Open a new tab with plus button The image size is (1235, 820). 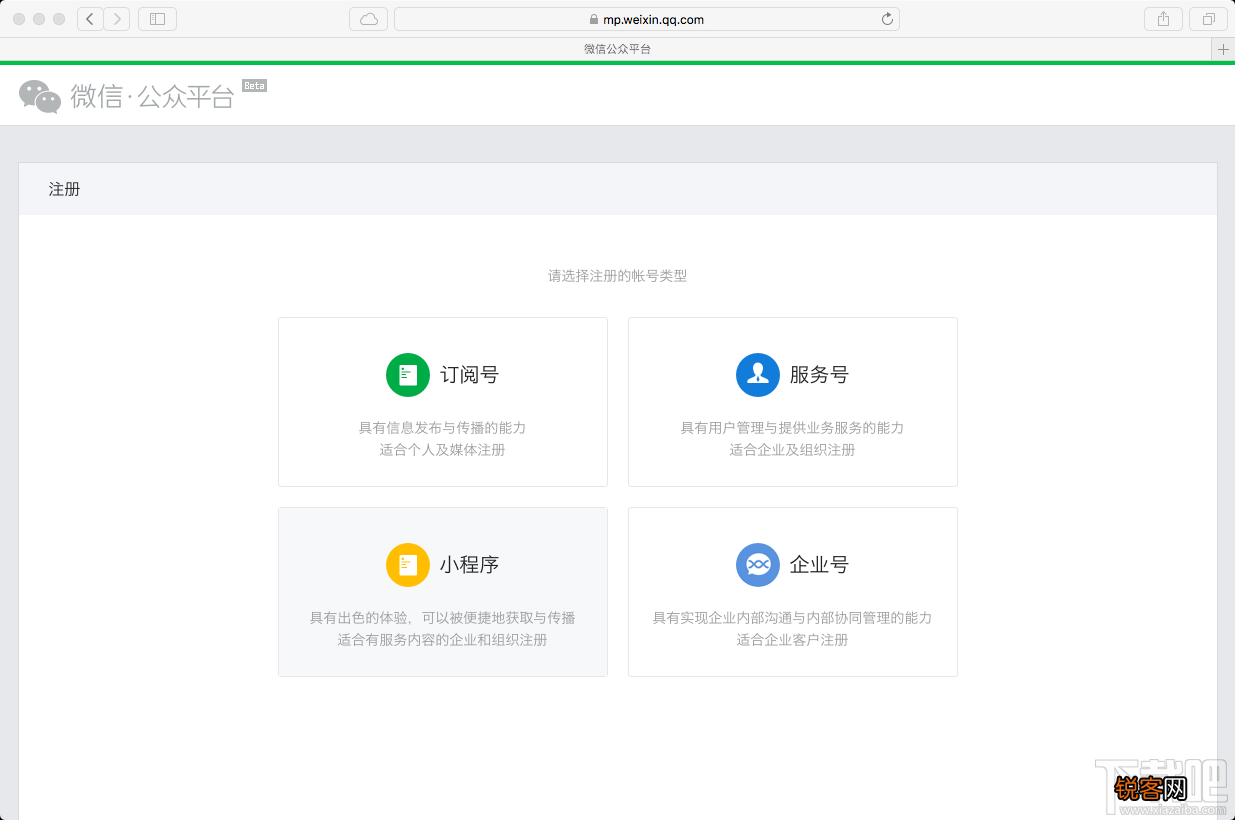point(1223,49)
